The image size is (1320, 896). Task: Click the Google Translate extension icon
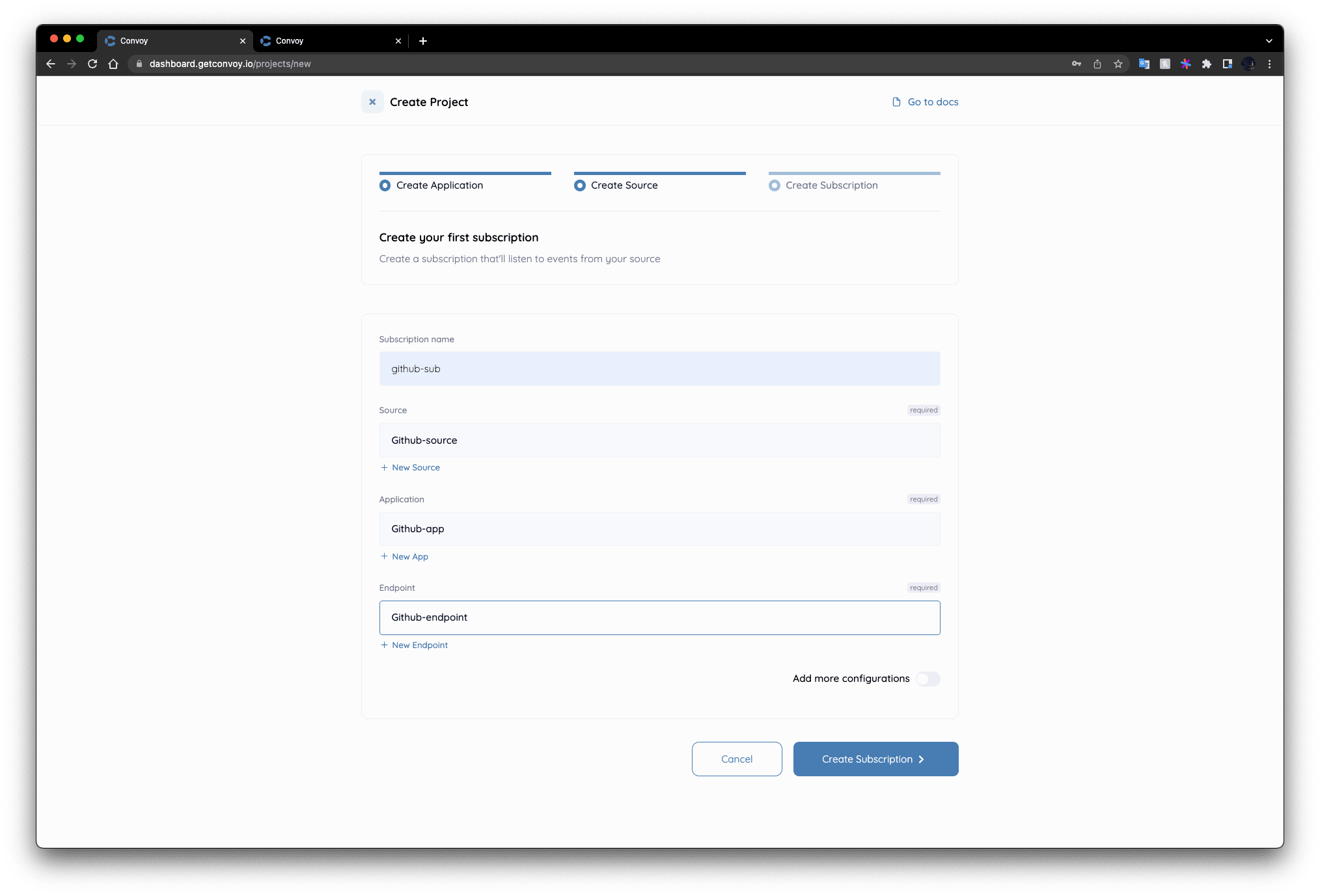point(1144,64)
